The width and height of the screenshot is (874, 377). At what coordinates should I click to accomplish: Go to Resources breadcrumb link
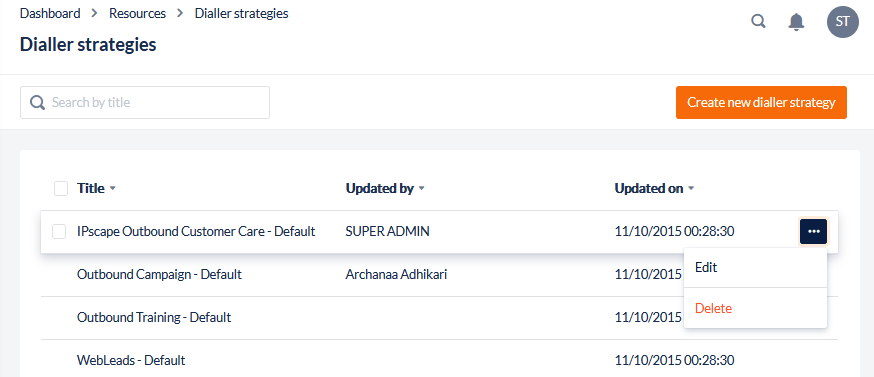pos(137,13)
